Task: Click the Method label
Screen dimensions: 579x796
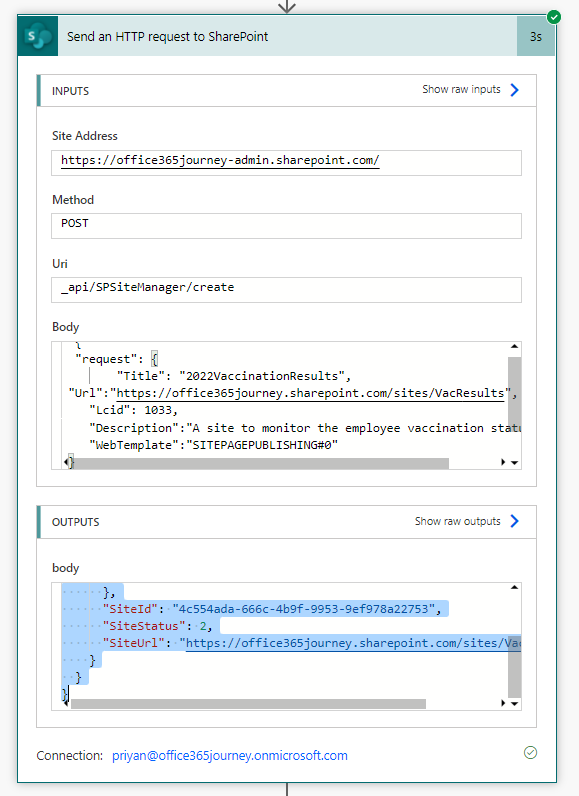Action: point(73,200)
